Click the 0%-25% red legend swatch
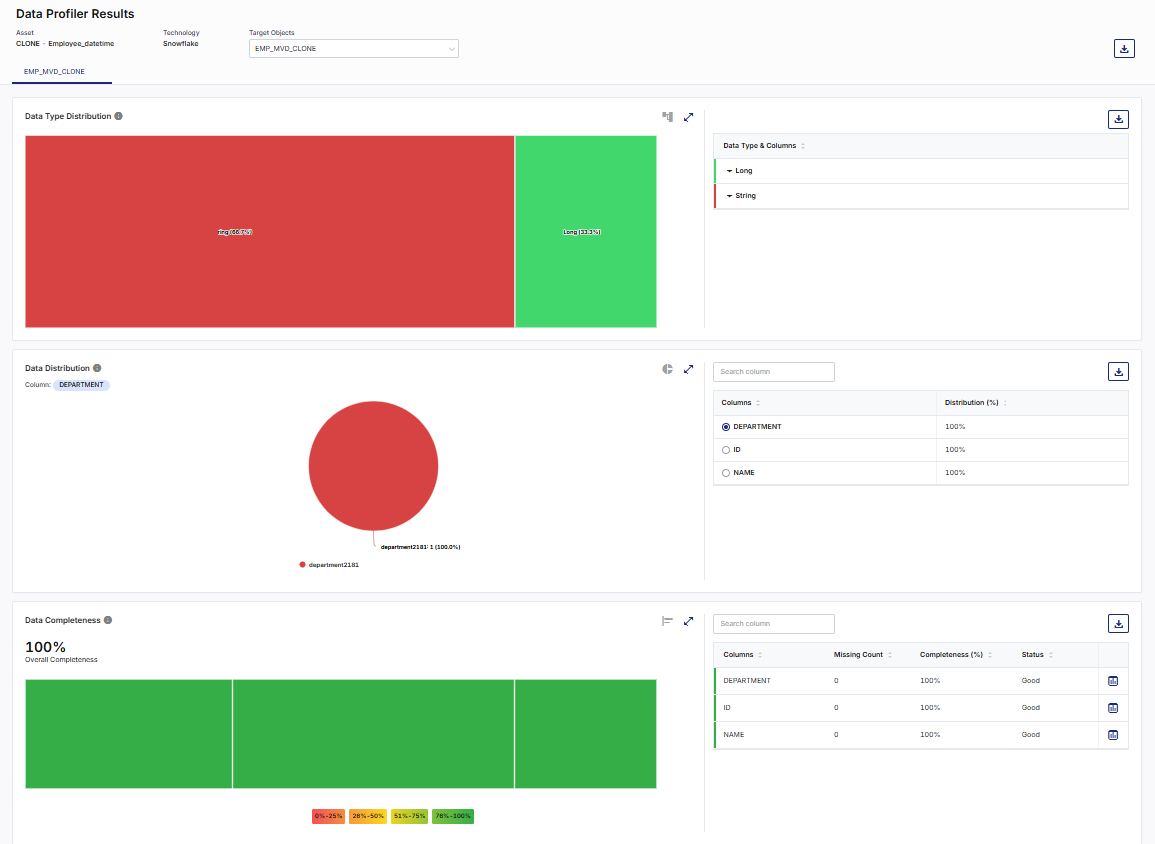 tap(329, 816)
